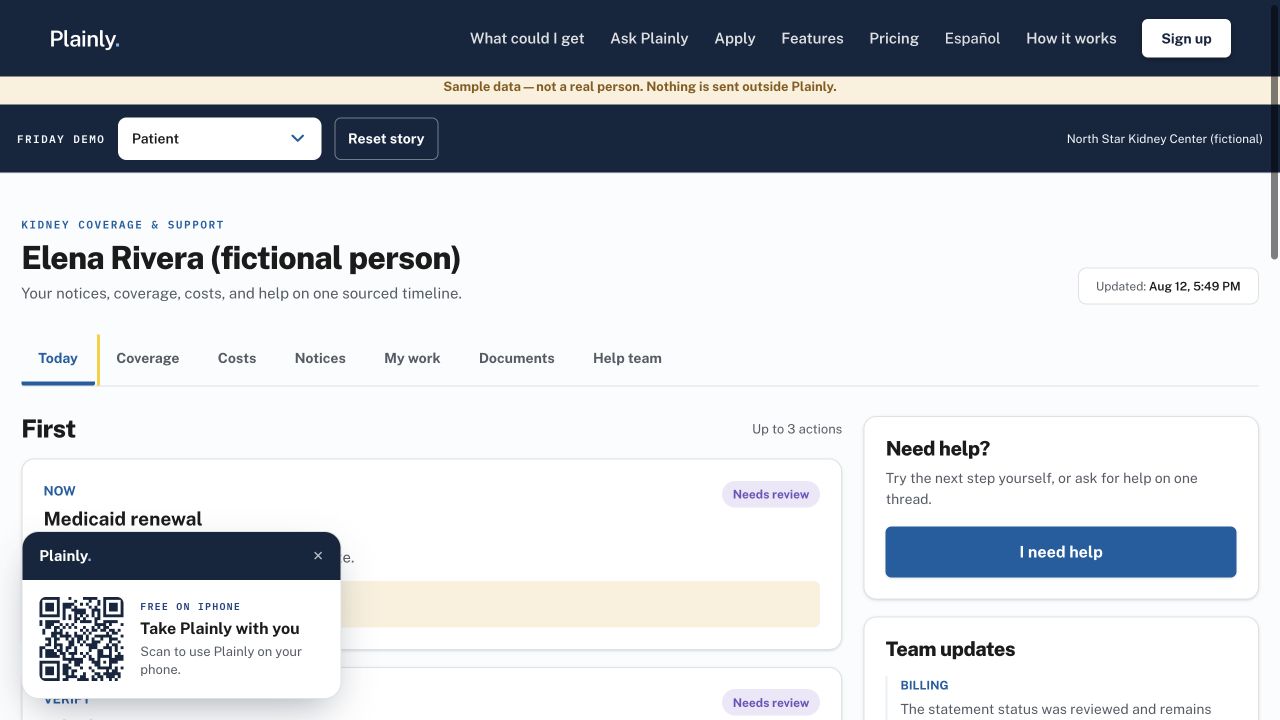
Task: Open the Patient role dropdown
Action: point(219,139)
